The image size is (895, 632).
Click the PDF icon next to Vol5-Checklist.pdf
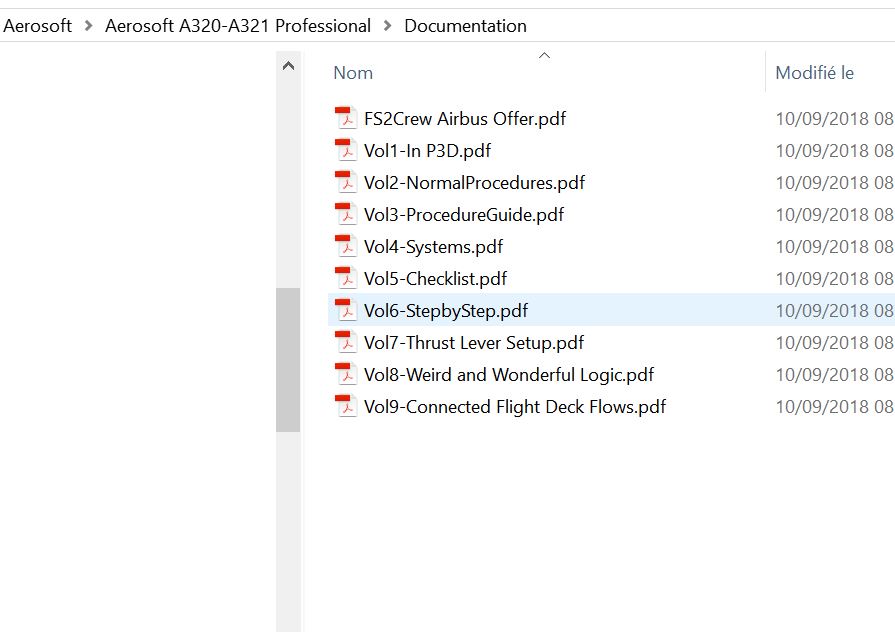click(345, 278)
